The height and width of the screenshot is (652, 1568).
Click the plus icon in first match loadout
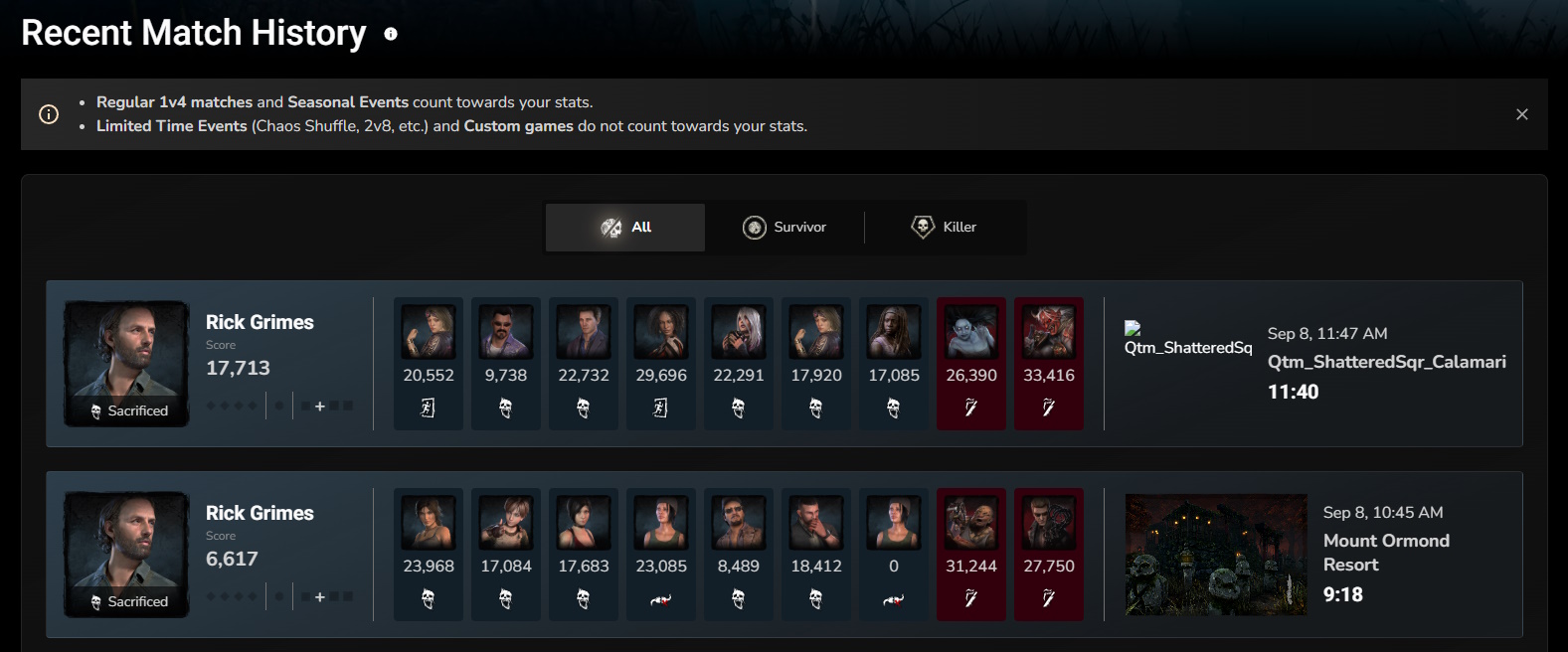(x=320, y=407)
